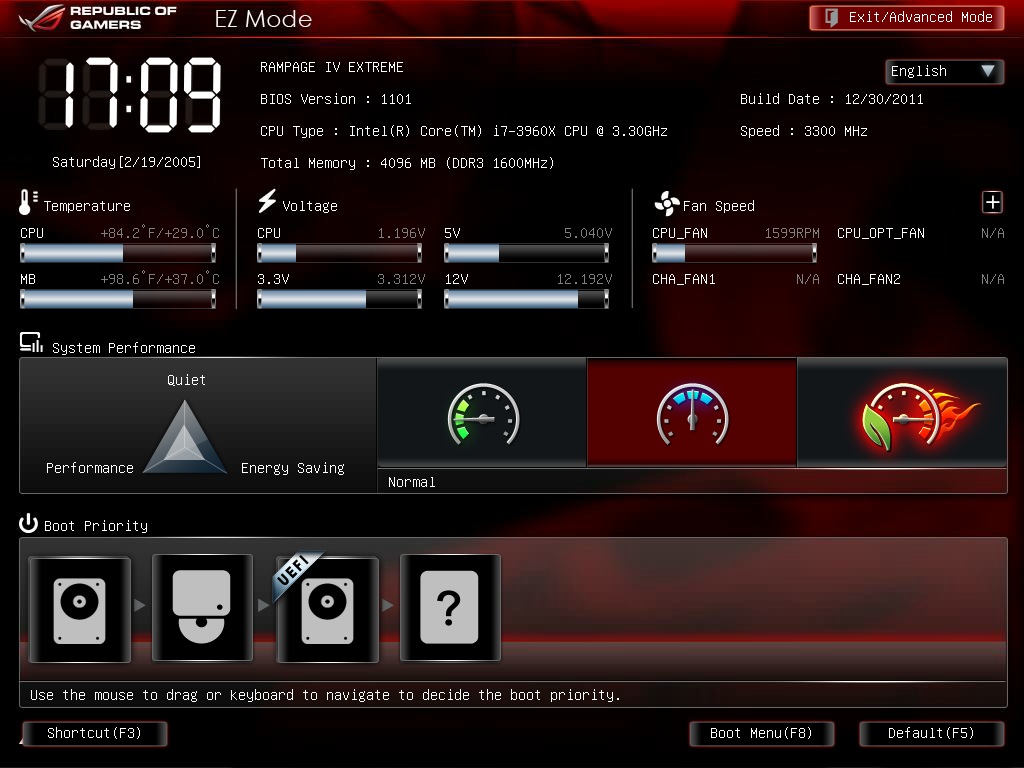Screen dimensions: 1024x768
Task: Click the MB temperature bar
Action: point(118,299)
